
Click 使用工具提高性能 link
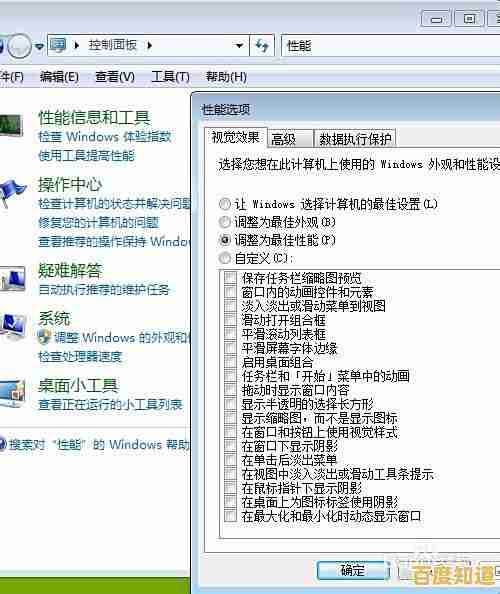coord(86,155)
